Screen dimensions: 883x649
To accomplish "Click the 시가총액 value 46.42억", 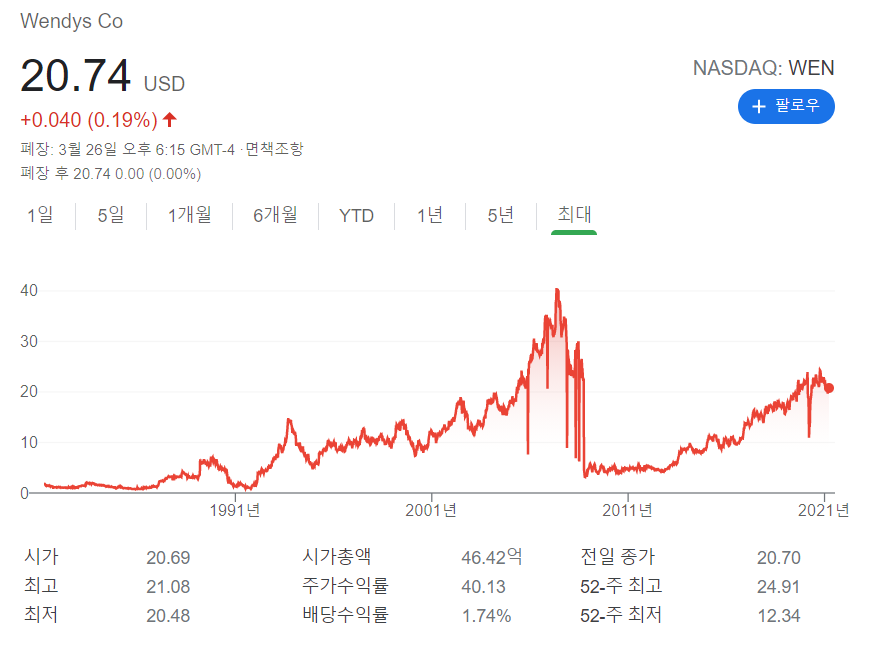I will click(492, 557).
